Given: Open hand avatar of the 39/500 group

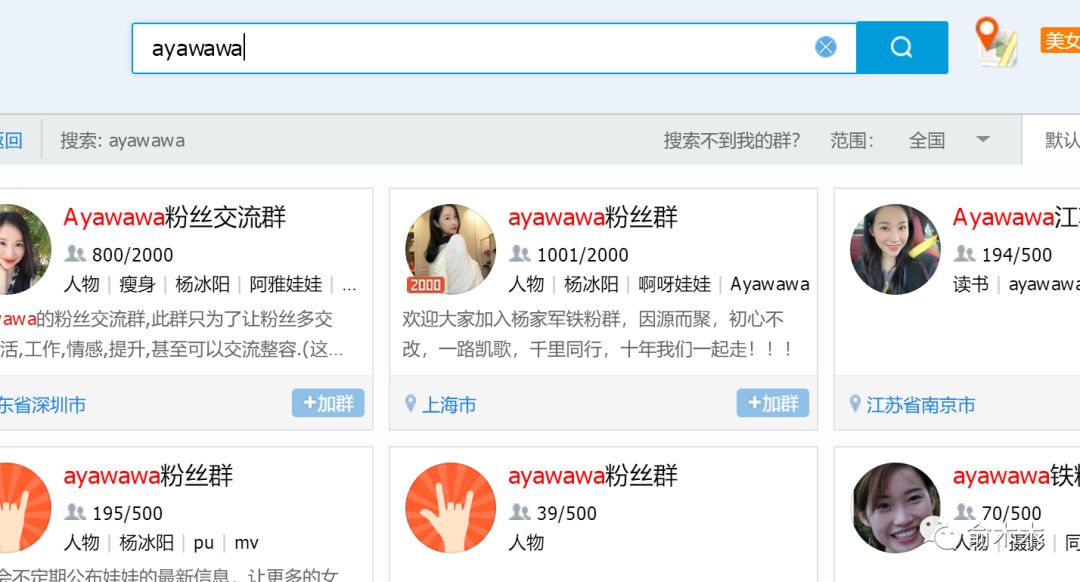Looking at the screenshot, I should point(450,508).
